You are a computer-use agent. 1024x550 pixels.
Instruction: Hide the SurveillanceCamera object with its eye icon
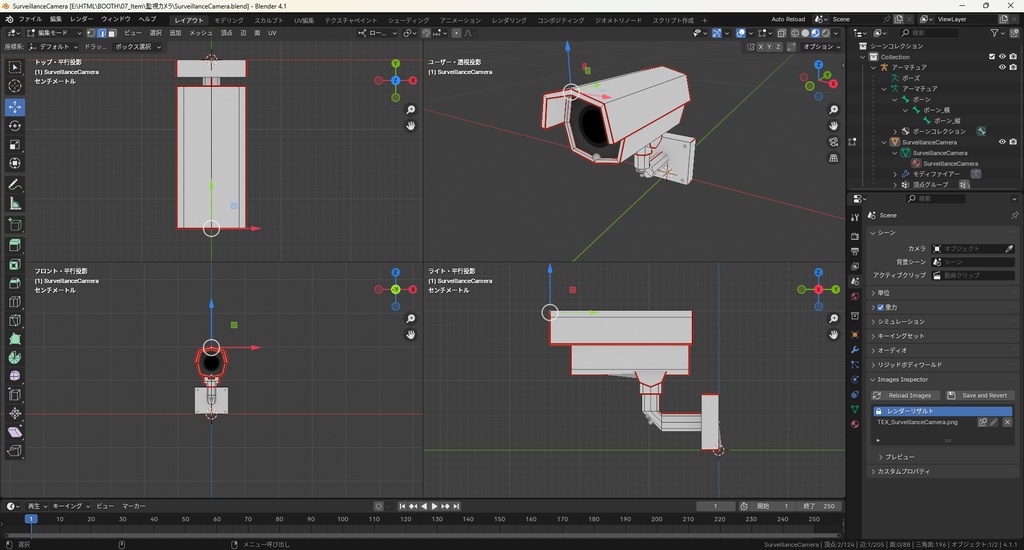coord(1002,142)
